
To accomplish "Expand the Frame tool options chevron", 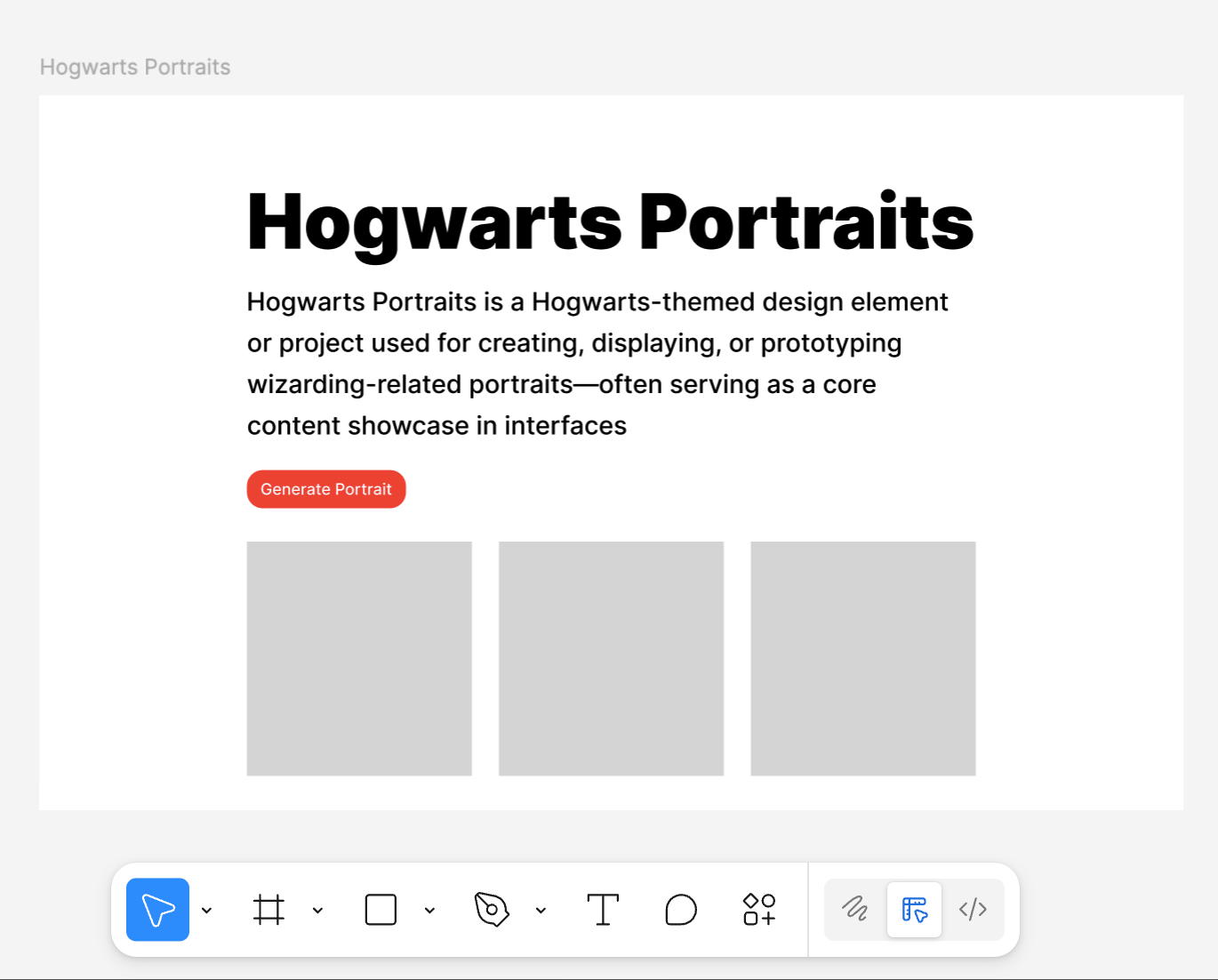I will click(317, 911).
